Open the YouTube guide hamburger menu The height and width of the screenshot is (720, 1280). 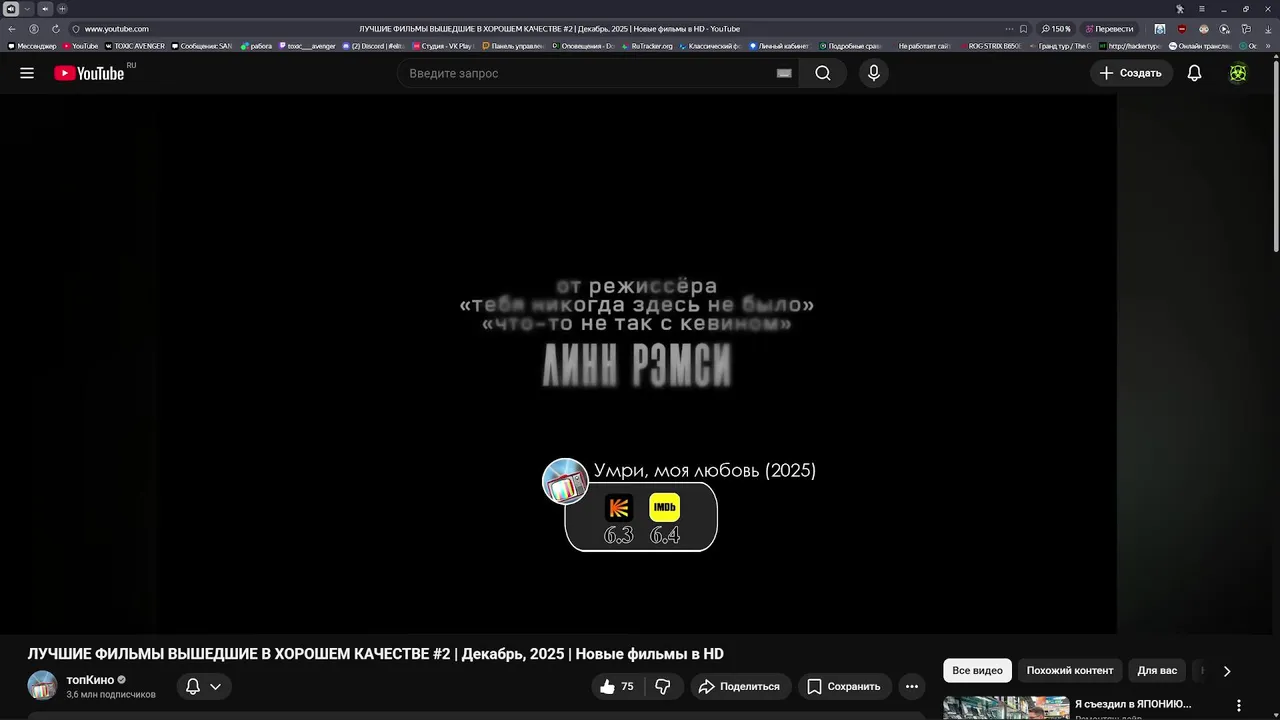point(27,73)
